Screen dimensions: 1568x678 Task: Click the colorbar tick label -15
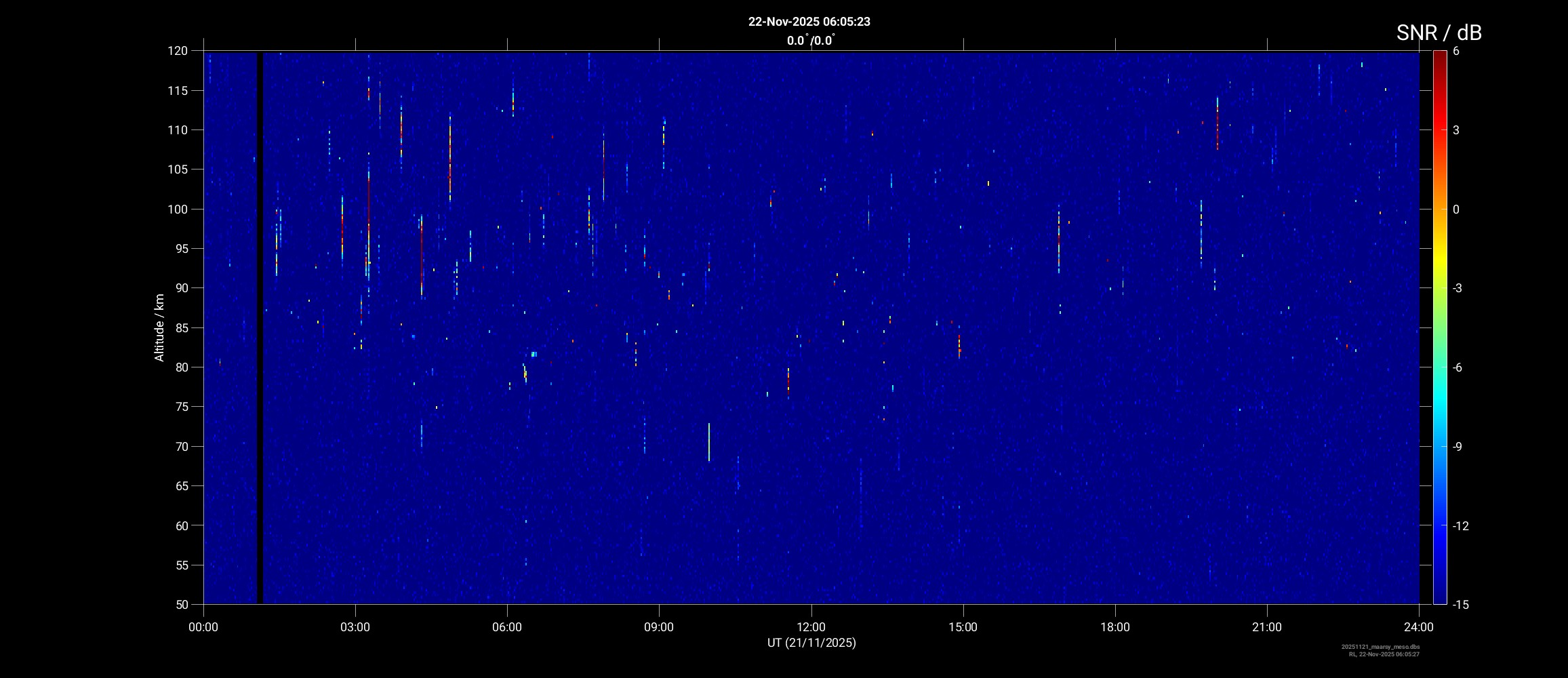coord(1460,604)
